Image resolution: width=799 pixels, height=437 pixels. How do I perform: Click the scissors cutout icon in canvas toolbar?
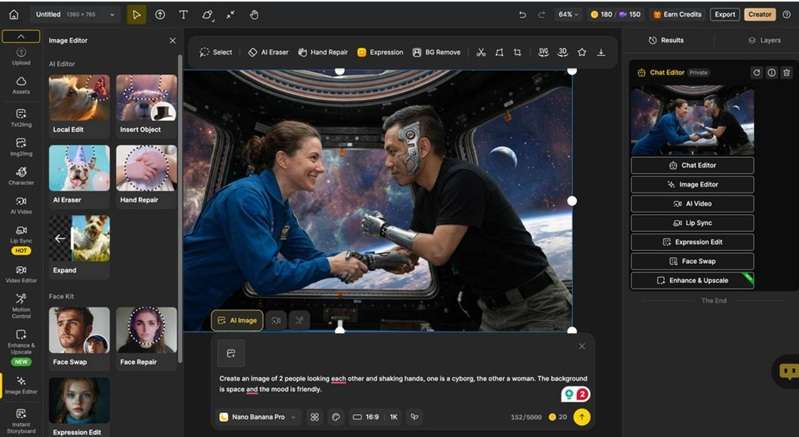coord(481,52)
